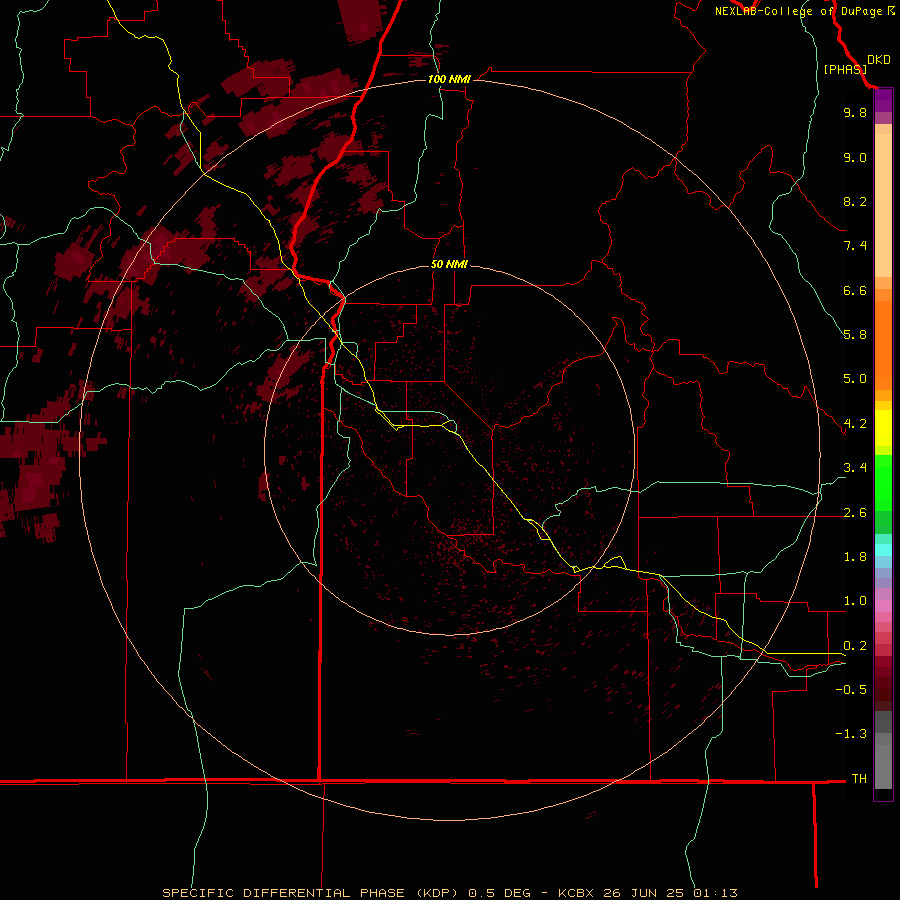Image resolution: width=900 pixels, height=900 pixels.
Task: Click the 'TH' threshold label on the scale
Action: click(x=859, y=779)
